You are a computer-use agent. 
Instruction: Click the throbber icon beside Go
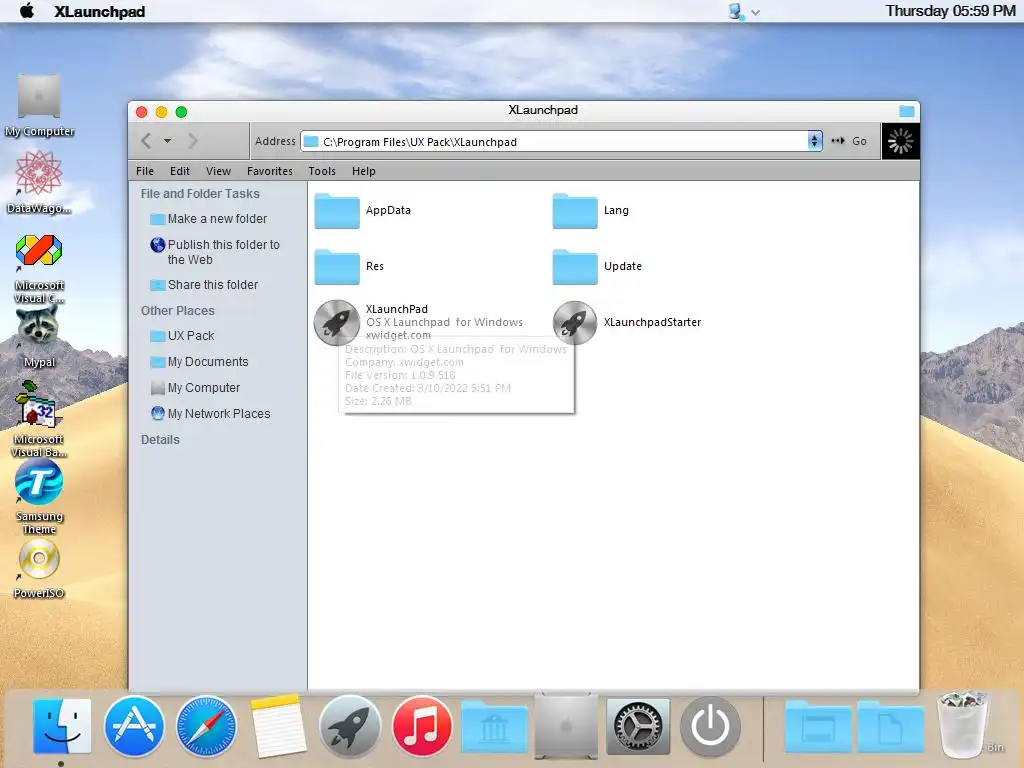(901, 141)
